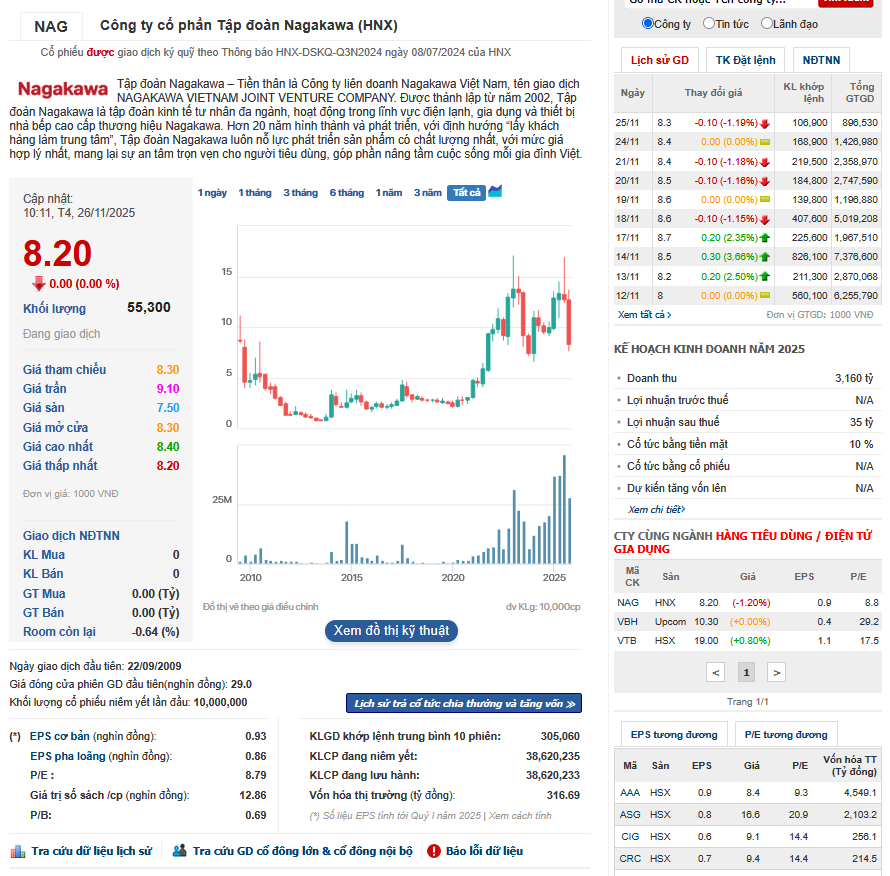Click the candlestick price chart area
The height and width of the screenshot is (876, 890).
tap(404, 326)
